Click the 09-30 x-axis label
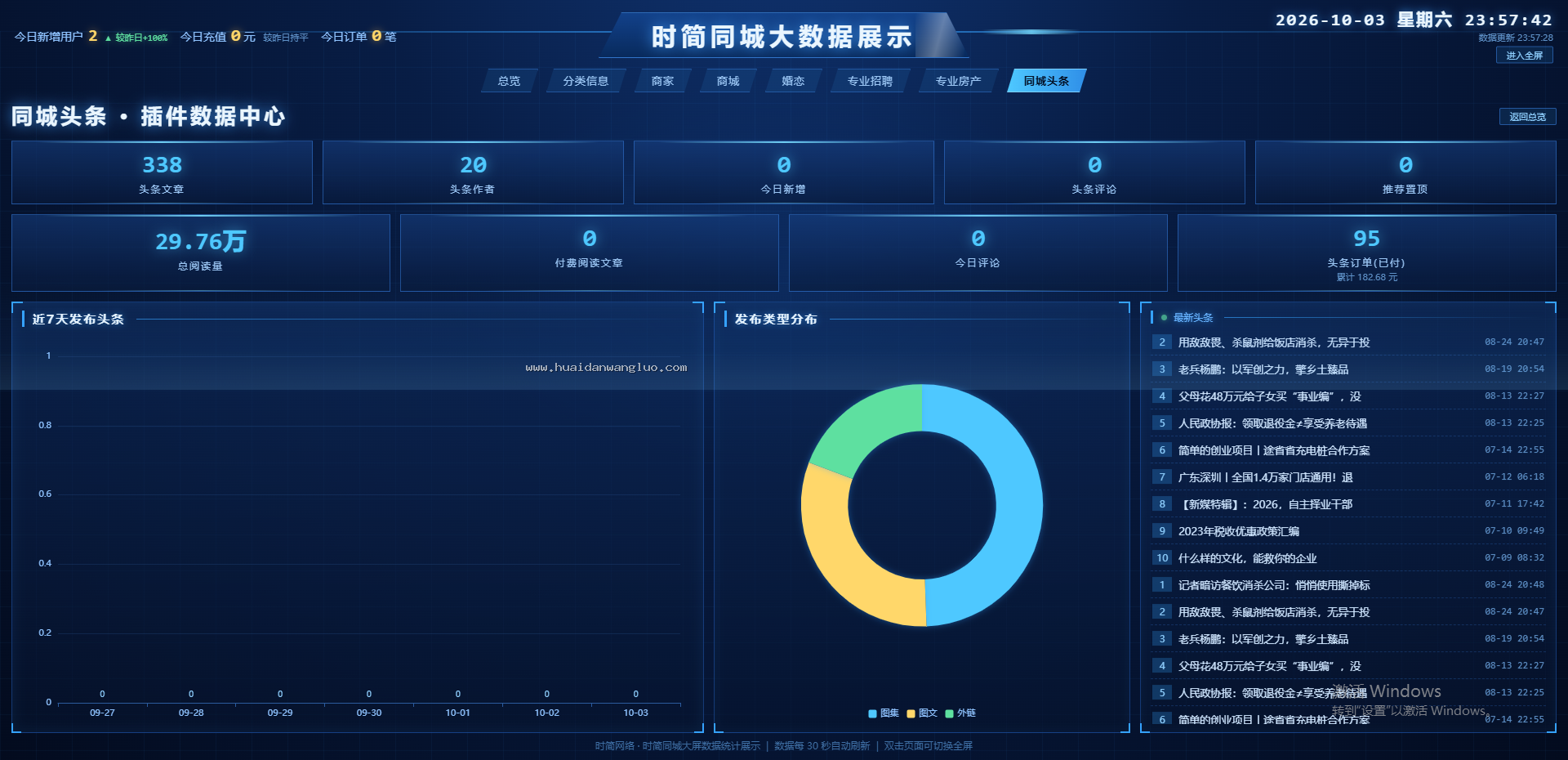The width and height of the screenshot is (1568, 760). pyautogui.click(x=369, y=713)
